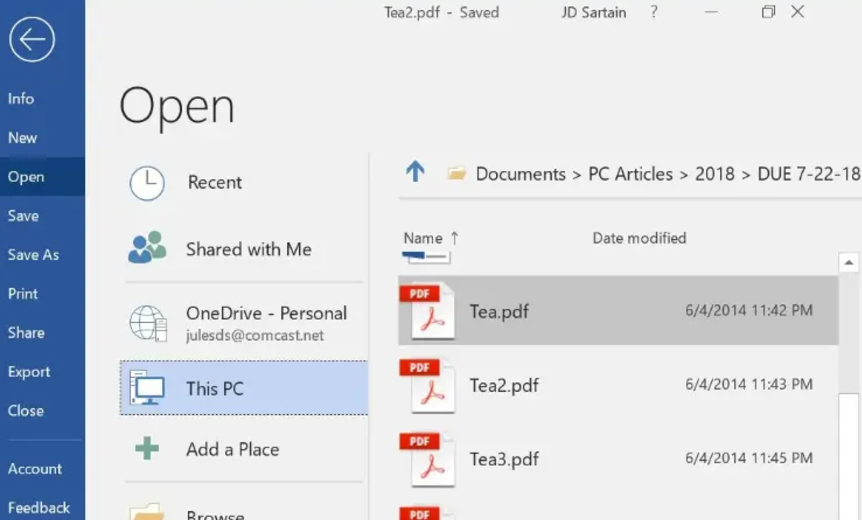This screenshot has height=520, width=862.
Task: Choose Add a Place
Action: (233, 450)
